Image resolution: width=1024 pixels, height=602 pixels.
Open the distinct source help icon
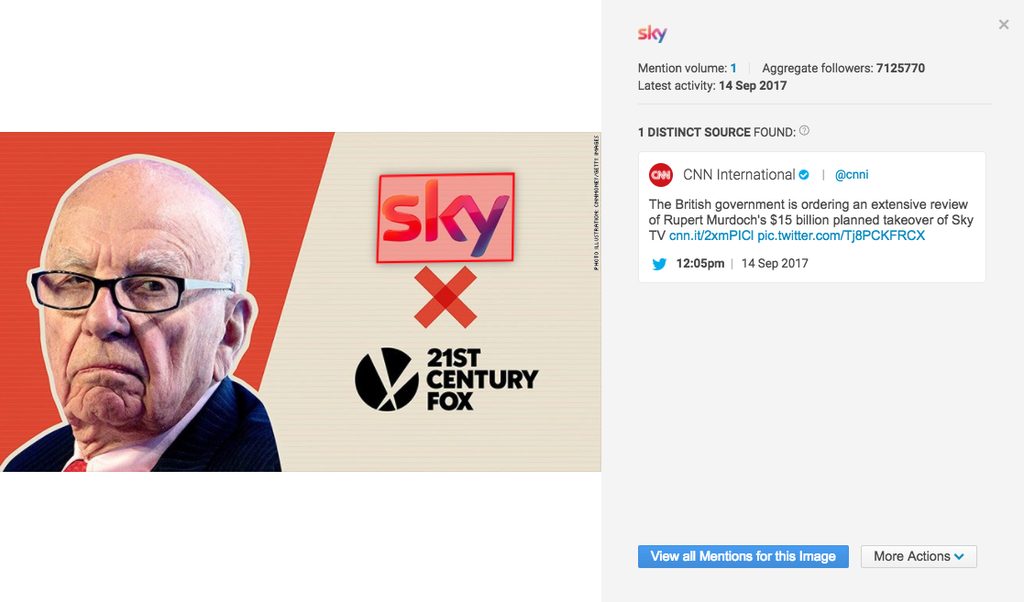coord(805,131)
